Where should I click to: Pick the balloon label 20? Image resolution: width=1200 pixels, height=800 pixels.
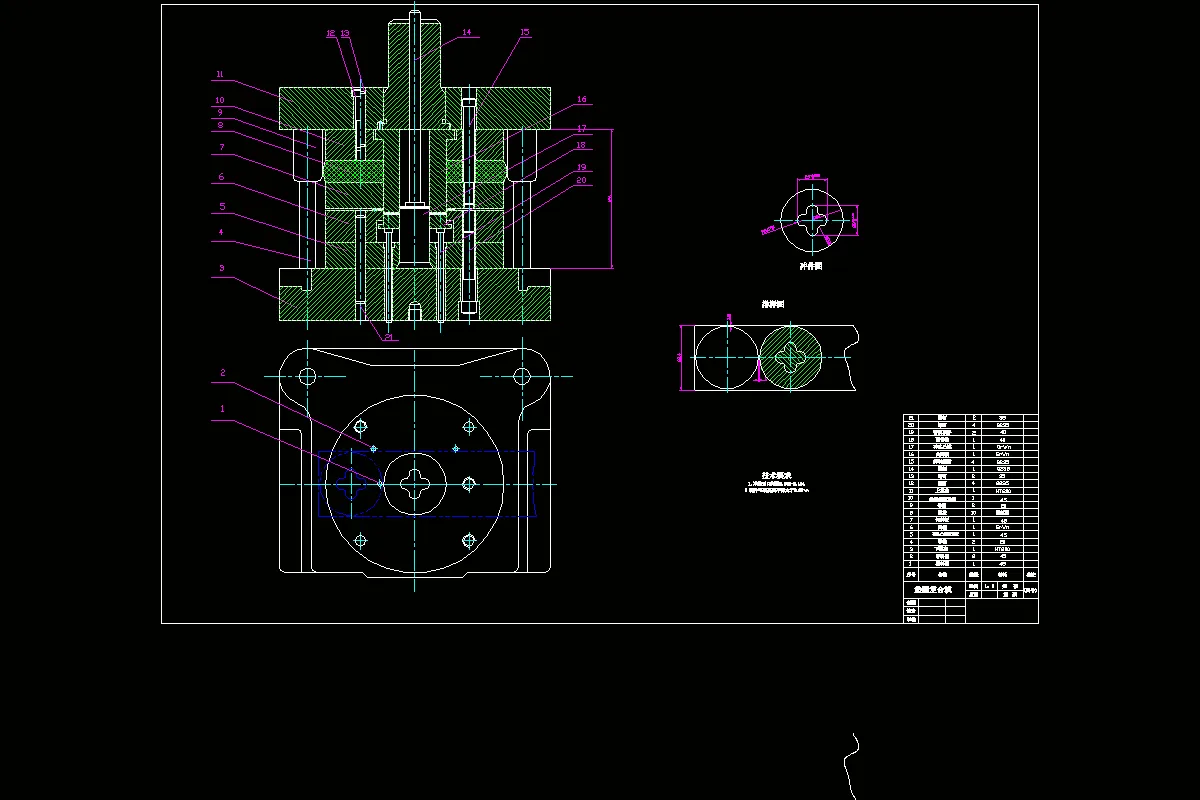point(581,180)
